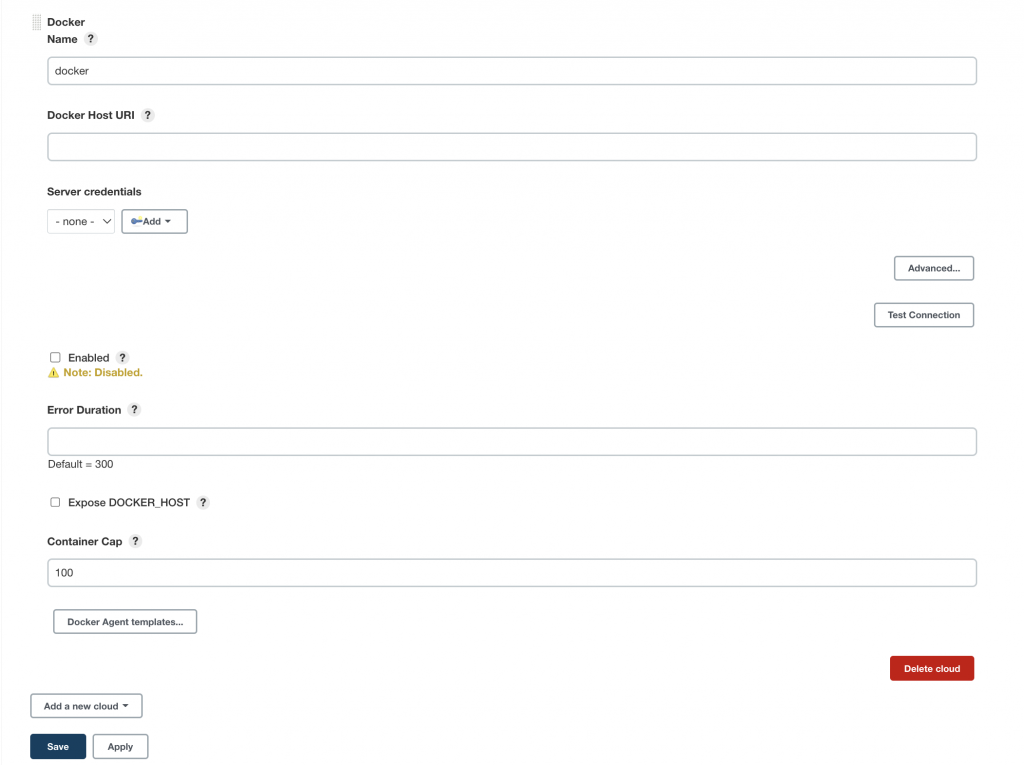Tick the Expose DOCKER_HOST checkbox
Image resolution: width=1024 pixels, height=765 pixels.
(x=55, y=502)
